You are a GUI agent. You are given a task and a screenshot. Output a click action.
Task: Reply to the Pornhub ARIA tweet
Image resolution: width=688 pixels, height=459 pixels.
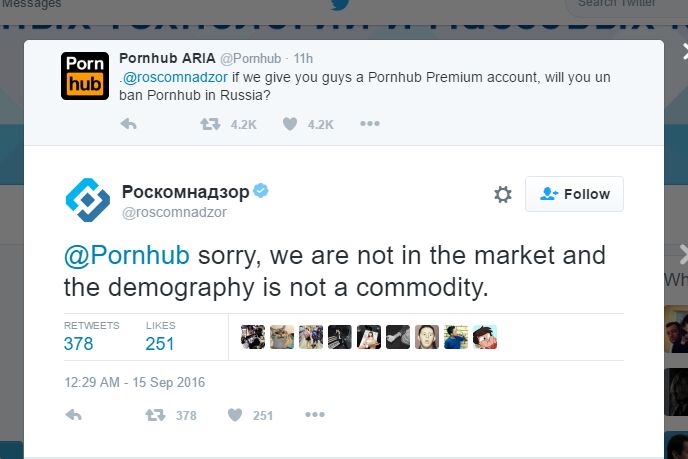tap(128, 124)
